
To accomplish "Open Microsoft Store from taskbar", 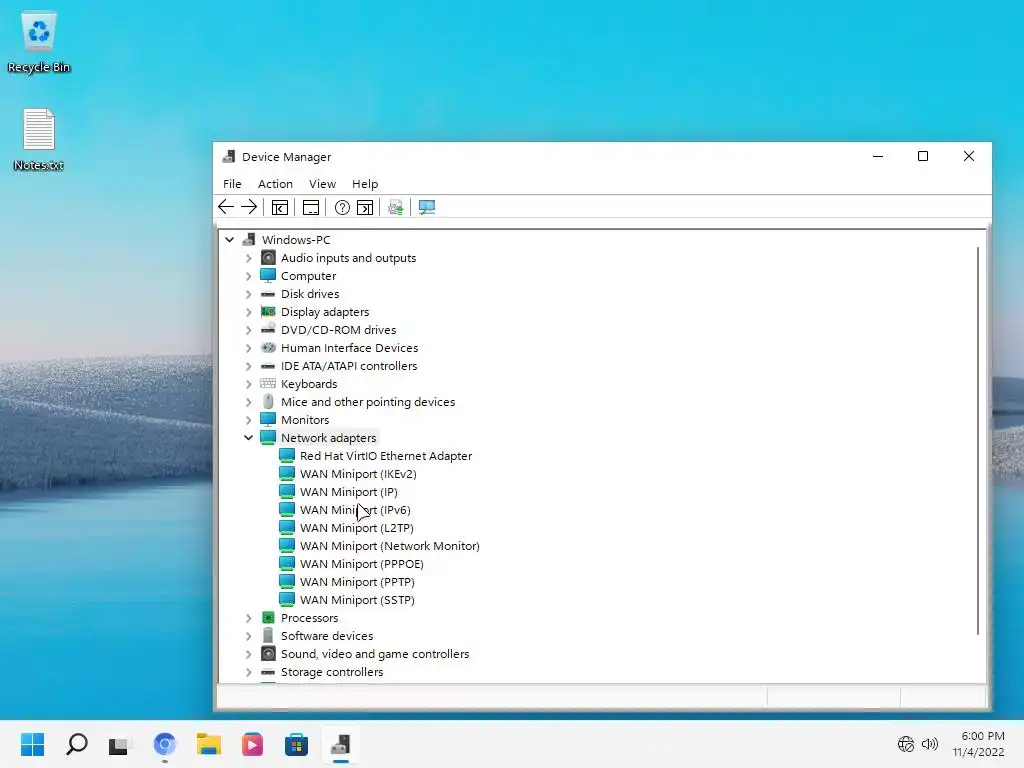I will (x=296, y=744).
